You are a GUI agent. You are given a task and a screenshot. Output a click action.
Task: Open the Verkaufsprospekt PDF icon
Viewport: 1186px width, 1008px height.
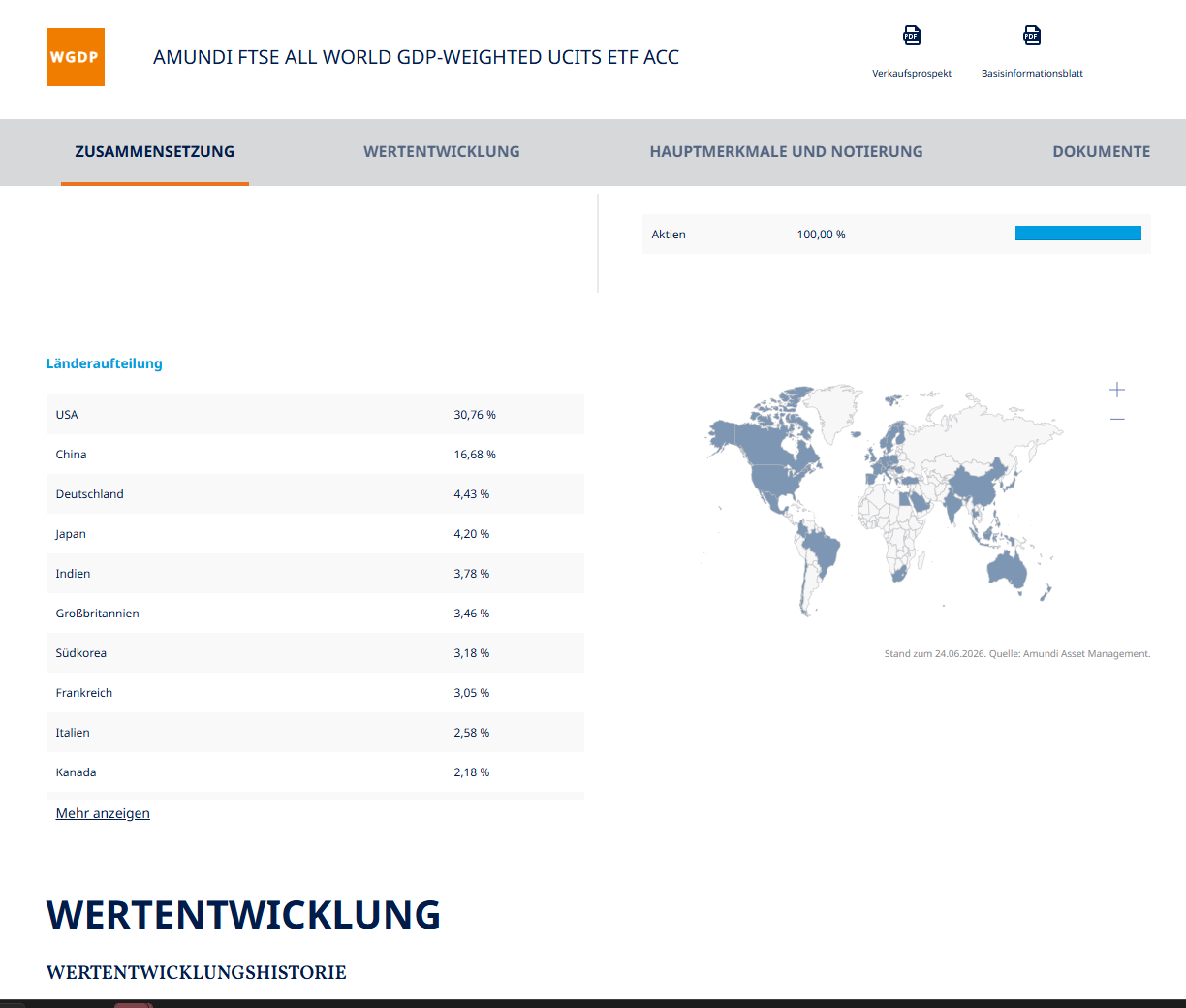coord(912,36)
